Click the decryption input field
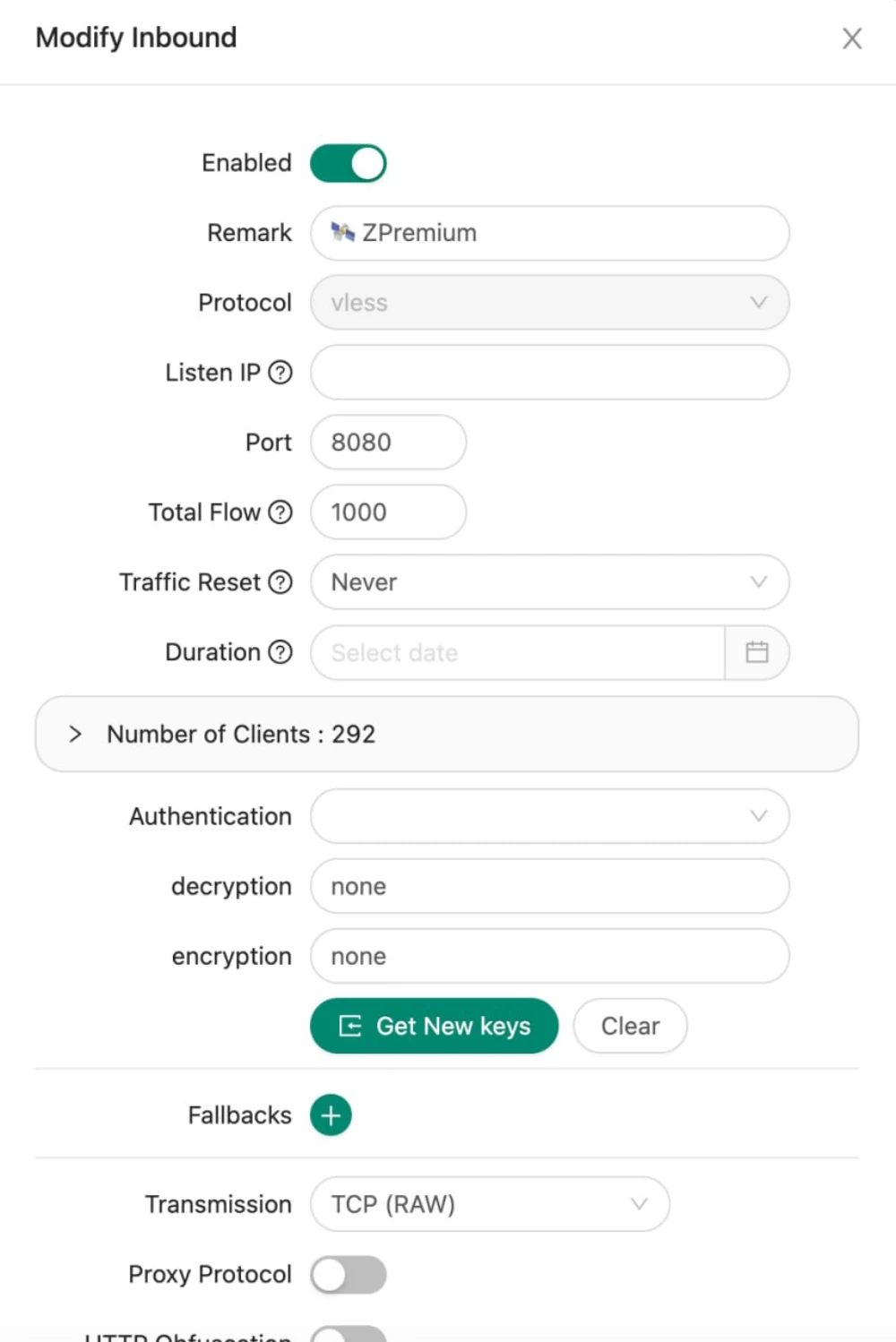The height and width of the screenshot is (1342, 896). click(549, 886)
